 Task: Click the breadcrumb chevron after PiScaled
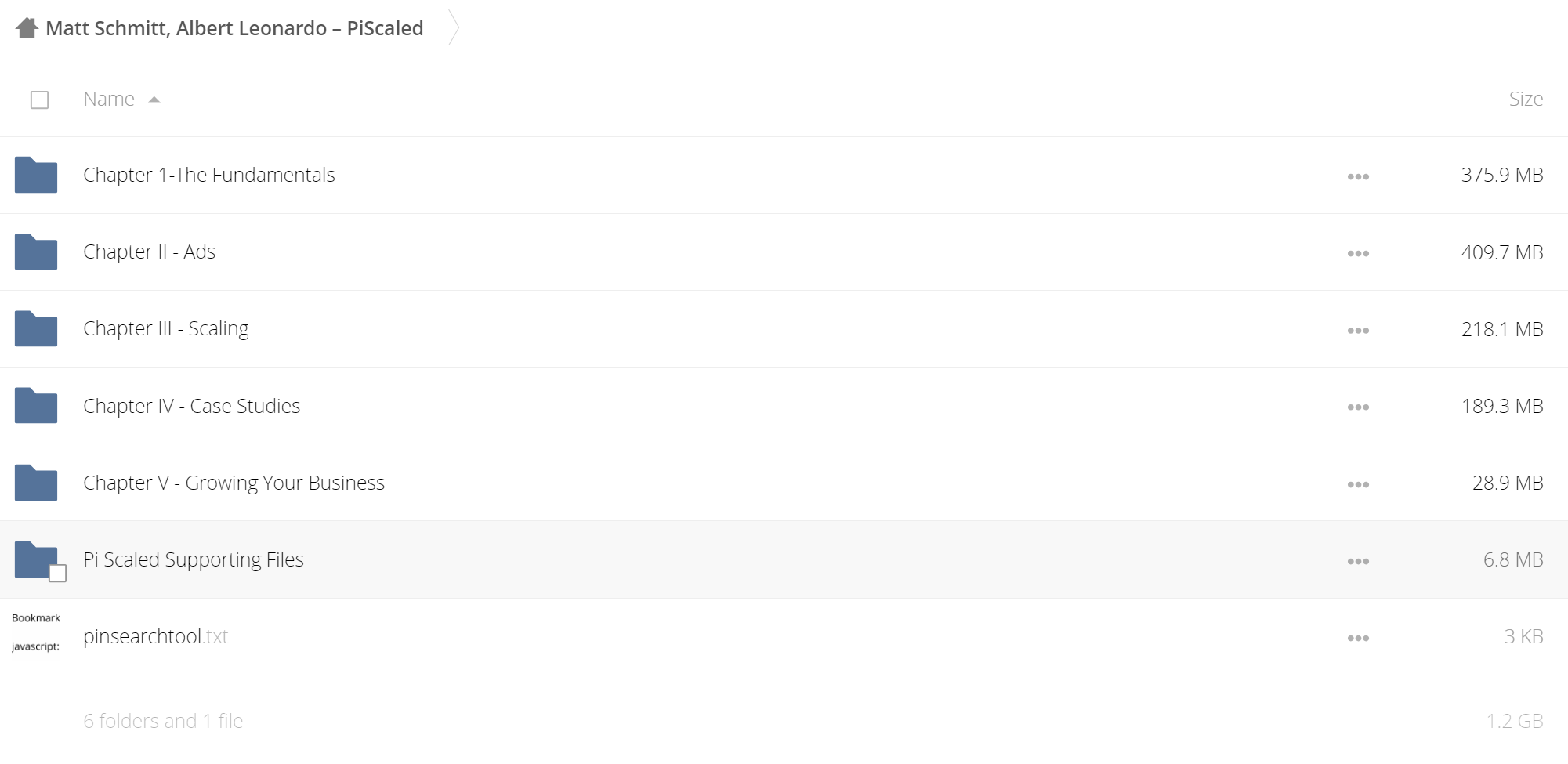click(x=453, y=27)
